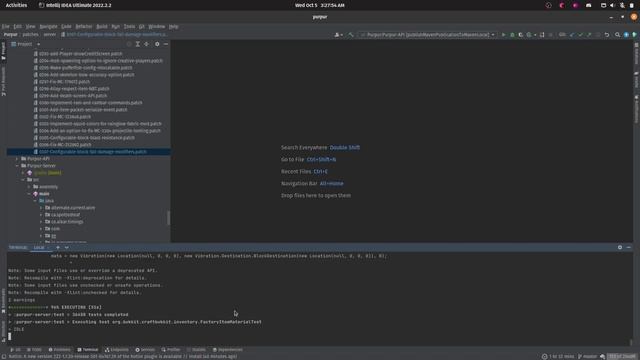Collapse the java folder
The image size is (640, 360).
tap(35, 201)
